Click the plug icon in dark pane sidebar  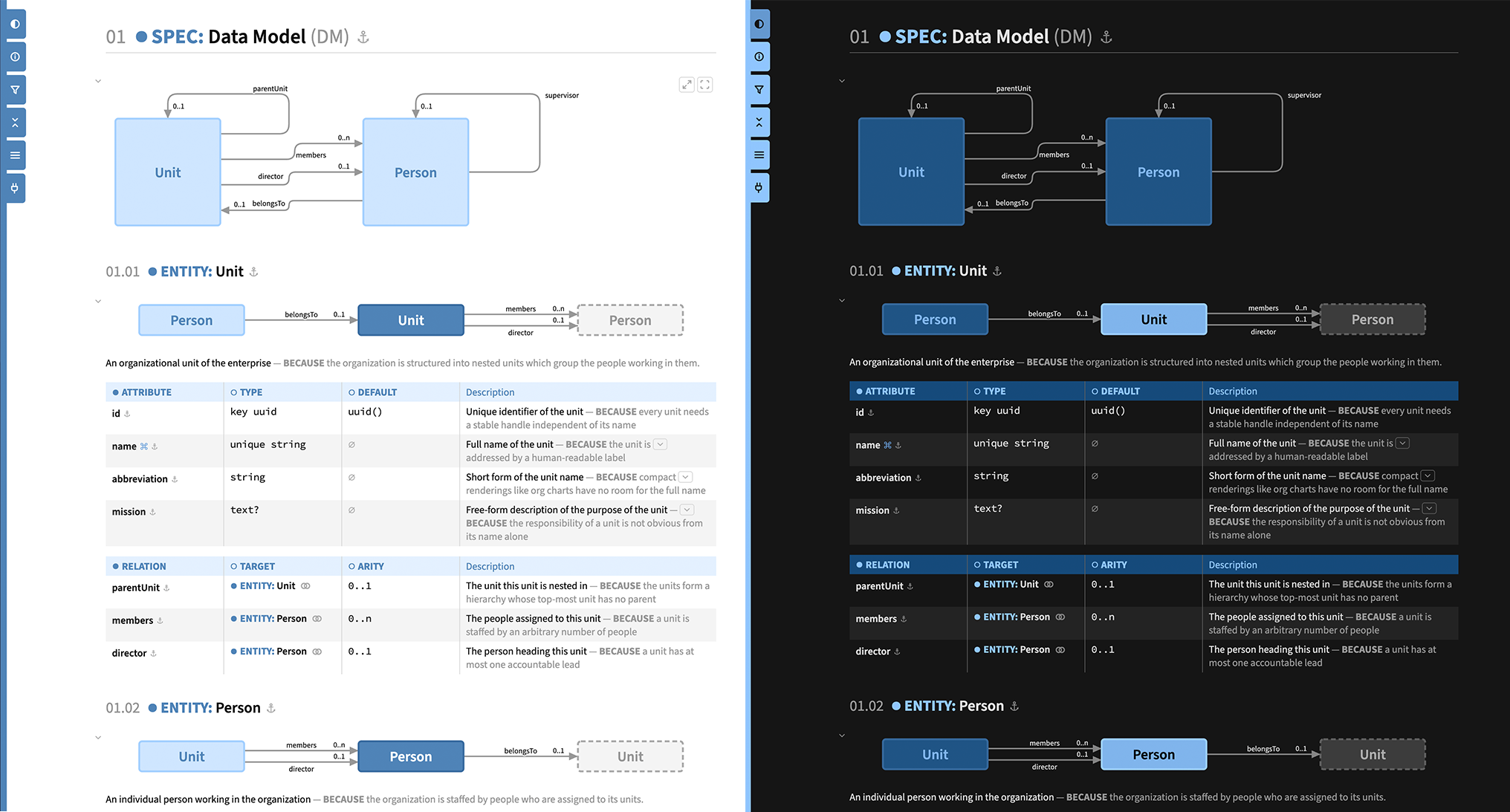coord(759,187)
